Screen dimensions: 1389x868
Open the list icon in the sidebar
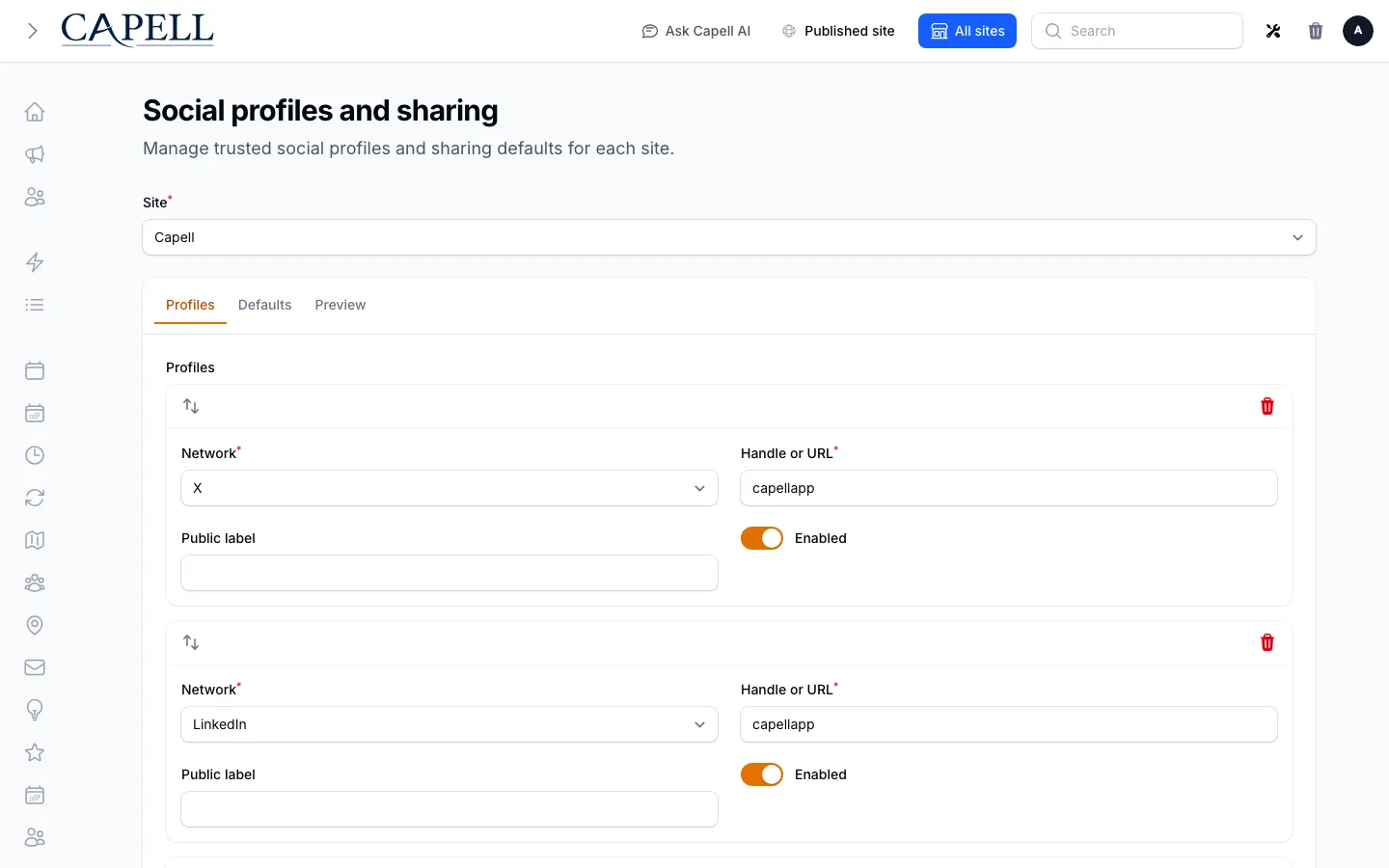(x=35, y=305)
